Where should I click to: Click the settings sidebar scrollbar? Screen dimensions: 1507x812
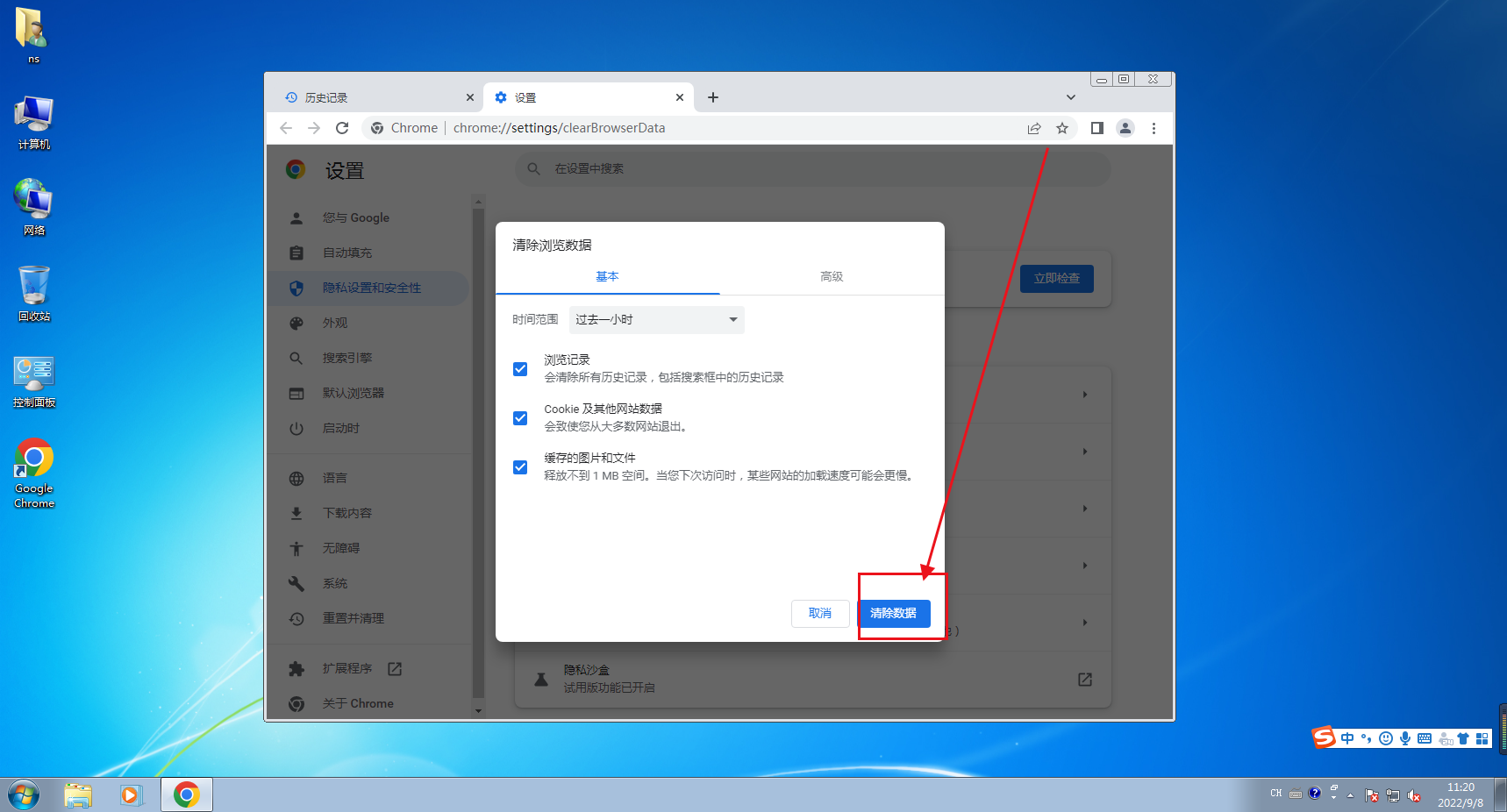[x=478, y=438]
